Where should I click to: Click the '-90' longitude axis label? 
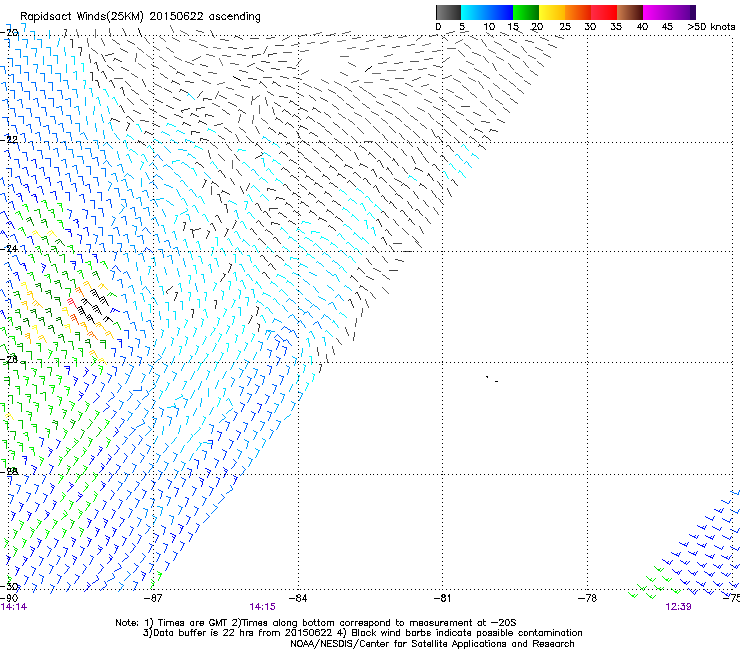click(9, 598)
